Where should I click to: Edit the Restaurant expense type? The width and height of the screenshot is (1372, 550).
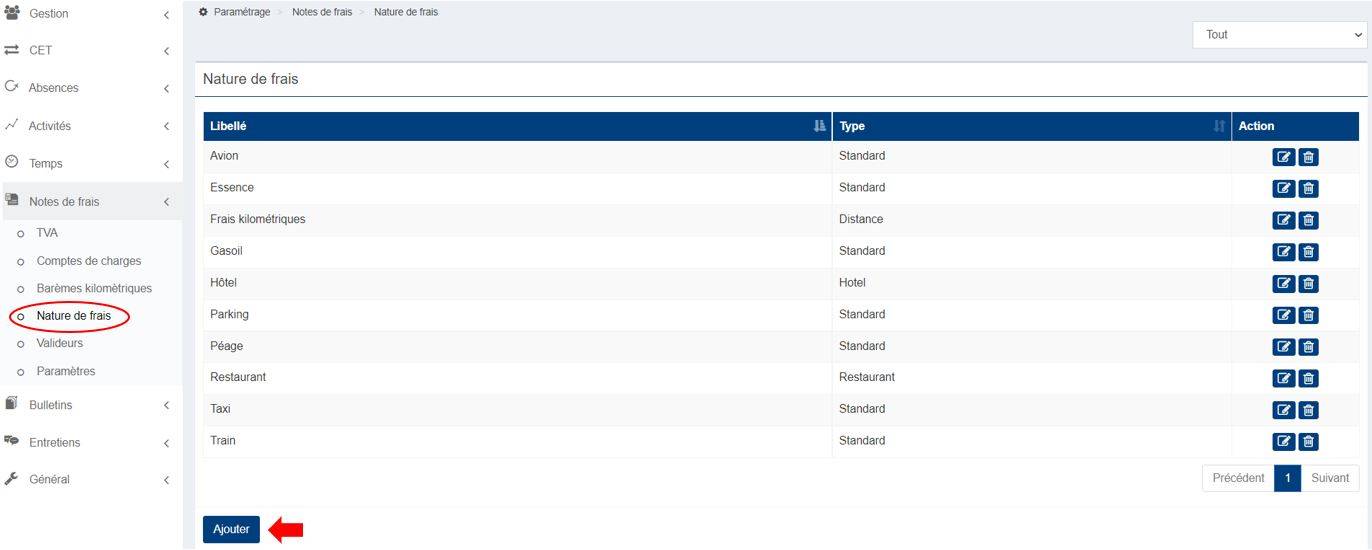tap(1283, 378)
